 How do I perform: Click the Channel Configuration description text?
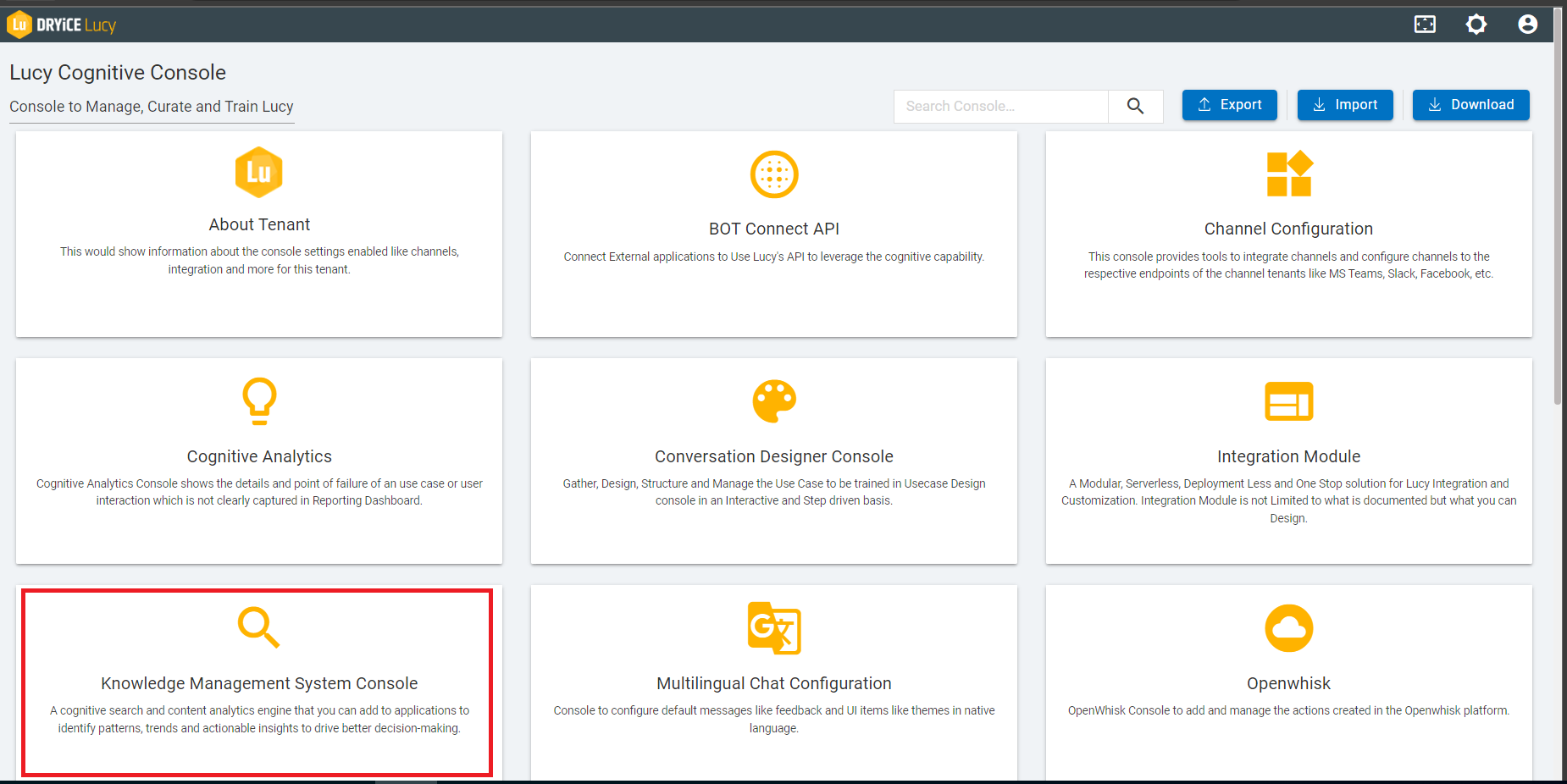point(1289,265)
